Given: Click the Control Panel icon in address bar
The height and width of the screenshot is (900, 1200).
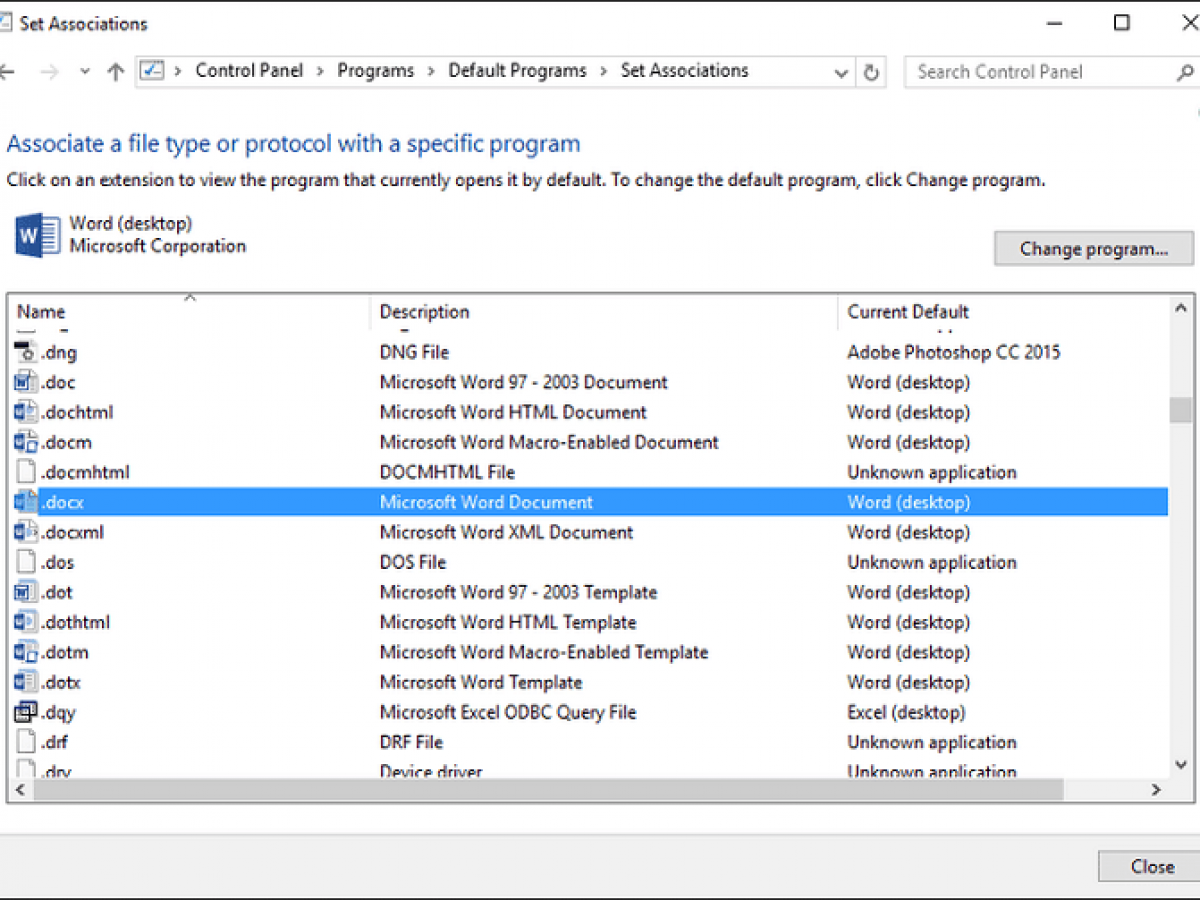Looking at the screenshot, I should [152, 71].
